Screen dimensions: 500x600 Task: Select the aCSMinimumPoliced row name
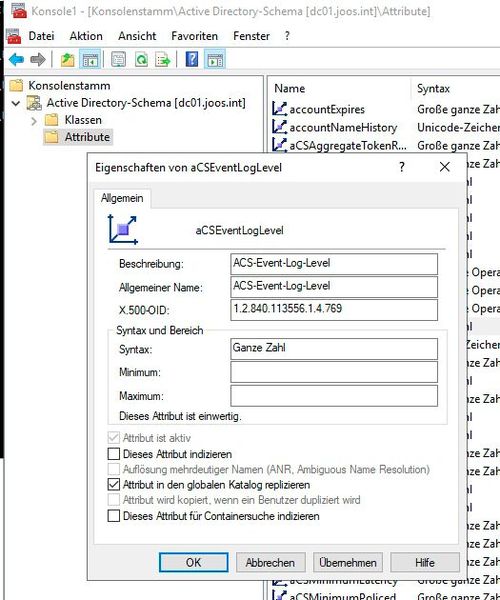click(342, 596)
